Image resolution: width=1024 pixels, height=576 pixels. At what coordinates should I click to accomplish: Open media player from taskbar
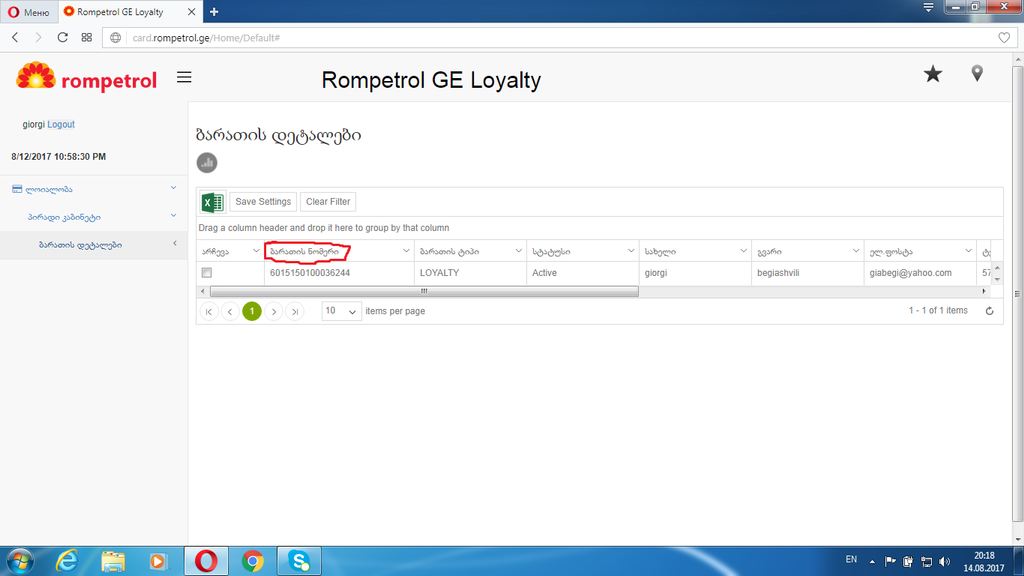point(157,561)
